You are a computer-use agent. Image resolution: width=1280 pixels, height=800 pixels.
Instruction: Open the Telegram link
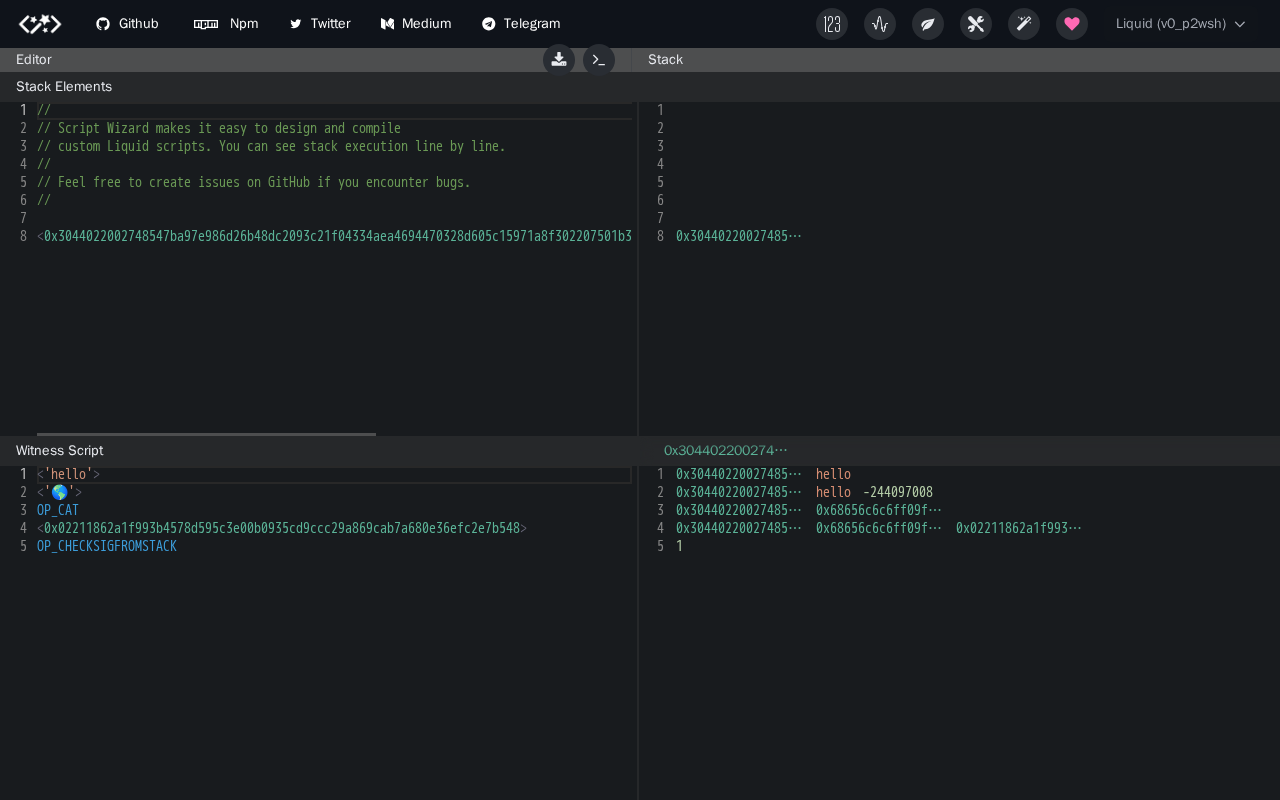point(521,24)
